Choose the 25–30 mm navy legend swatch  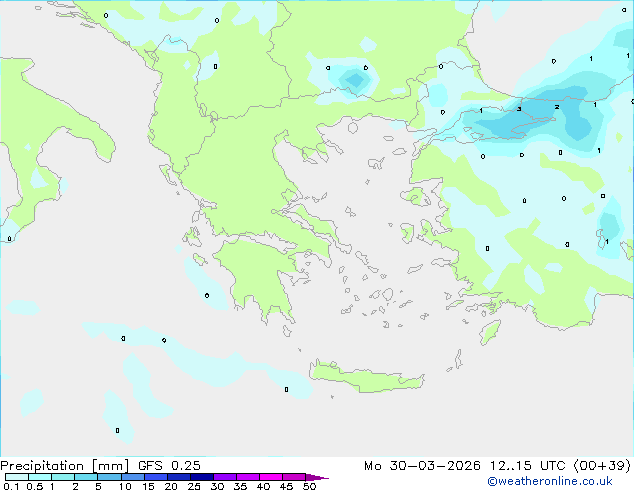coord(202,477)
